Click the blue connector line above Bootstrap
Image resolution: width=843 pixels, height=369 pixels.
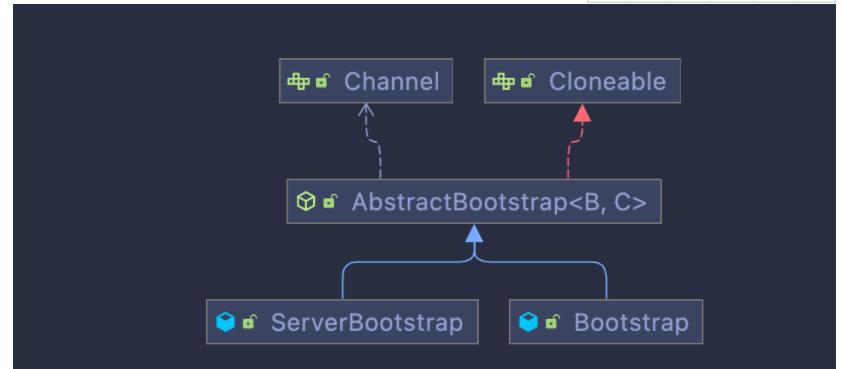pyautogui.click(x=606, y=280)
